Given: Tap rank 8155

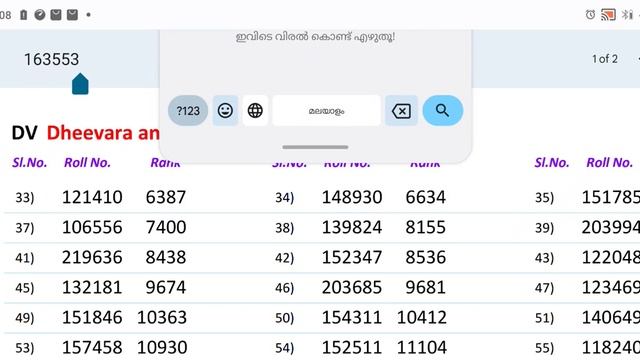Looking at the screenshot, I should pos(426,227).
